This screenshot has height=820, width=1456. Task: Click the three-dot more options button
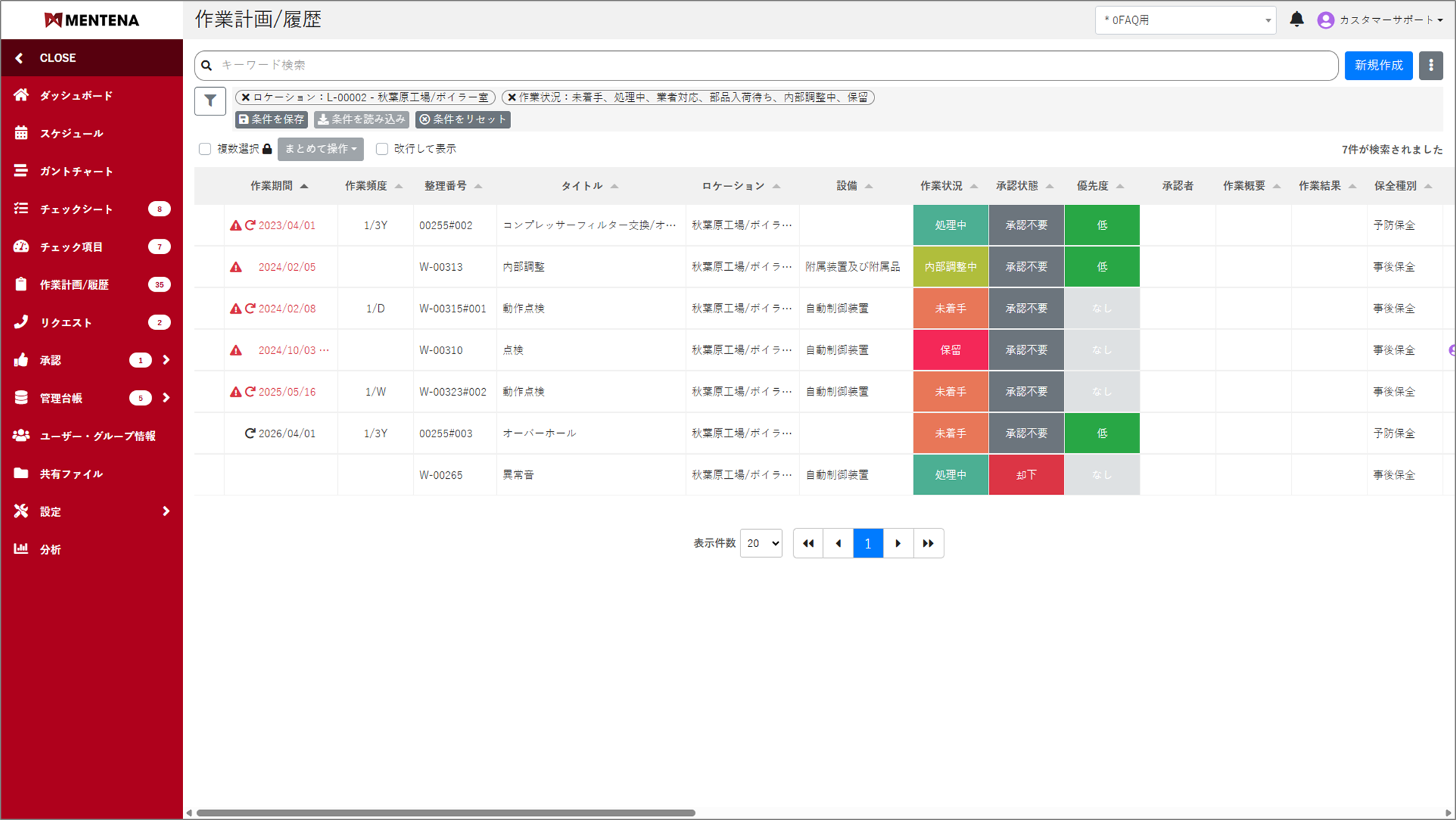click(1431, 65)
